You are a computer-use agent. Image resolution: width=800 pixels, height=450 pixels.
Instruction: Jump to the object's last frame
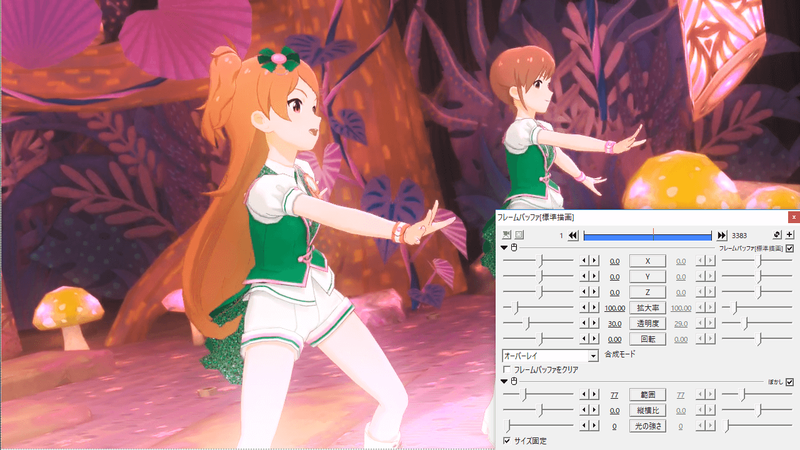pyautogui.click(x=721, y=235)
